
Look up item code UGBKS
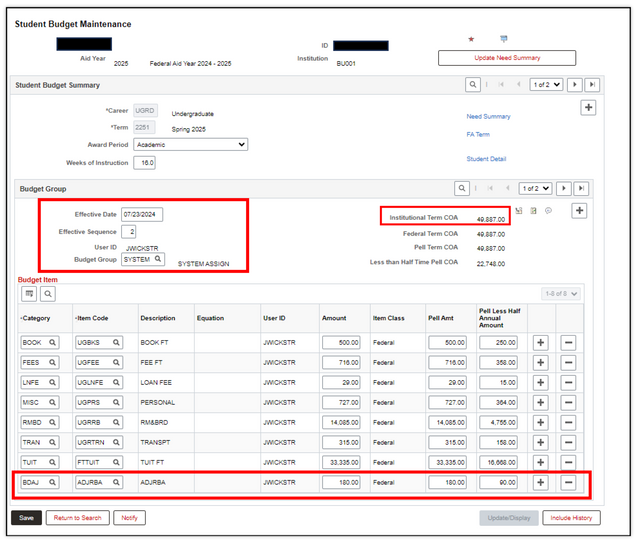[x=116, y=342]
